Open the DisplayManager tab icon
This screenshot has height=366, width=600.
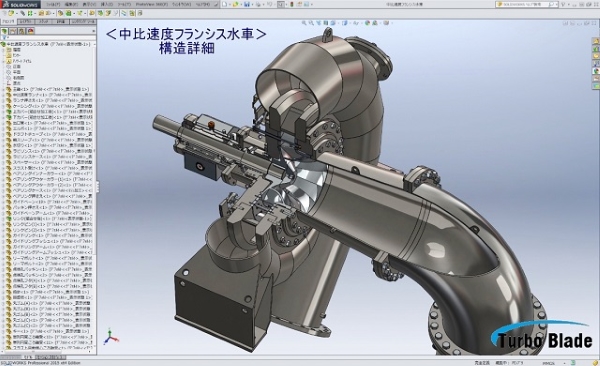tap(31, 31)
